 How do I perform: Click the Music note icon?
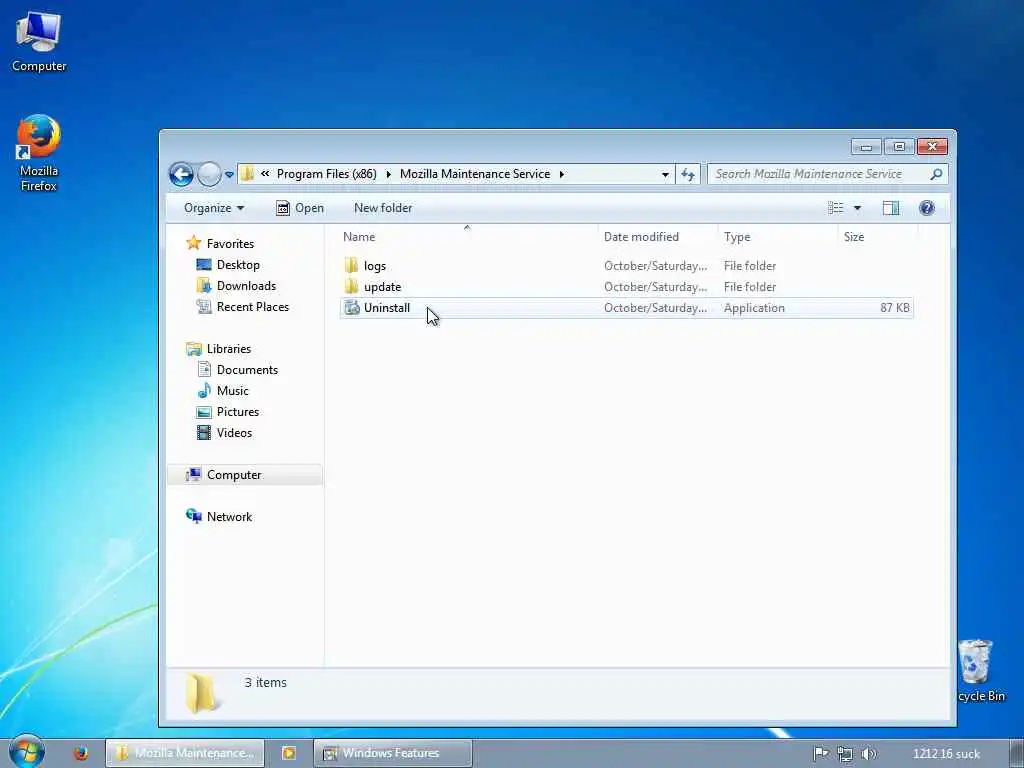click(204, 391)
